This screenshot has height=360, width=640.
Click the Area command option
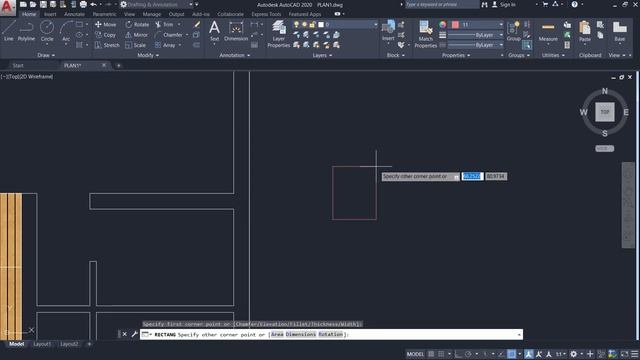click(277, 334)
